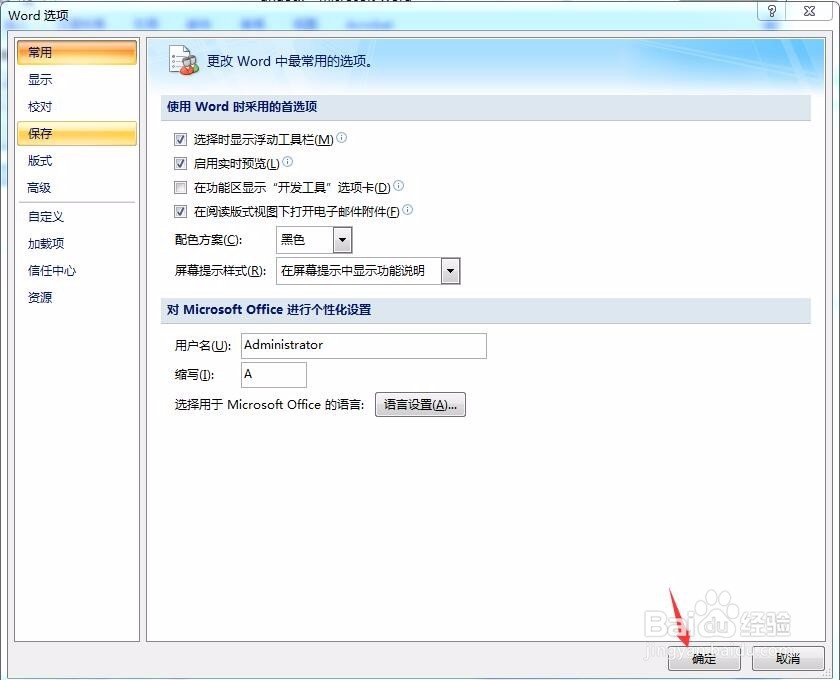Image resolution: width=840 pixels, height=680 pixels.
Task: Open the 高级 options
Action: [x=77, y=188]
